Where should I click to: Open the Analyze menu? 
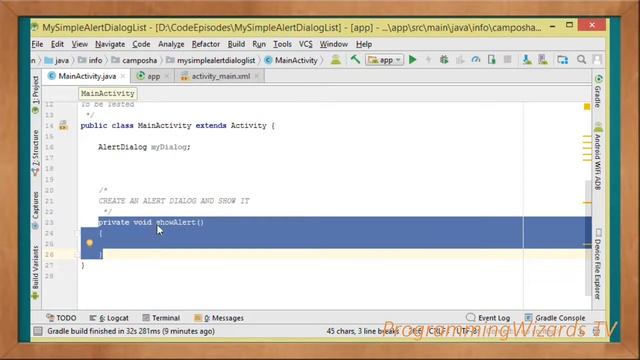click(x=171, y=44)
